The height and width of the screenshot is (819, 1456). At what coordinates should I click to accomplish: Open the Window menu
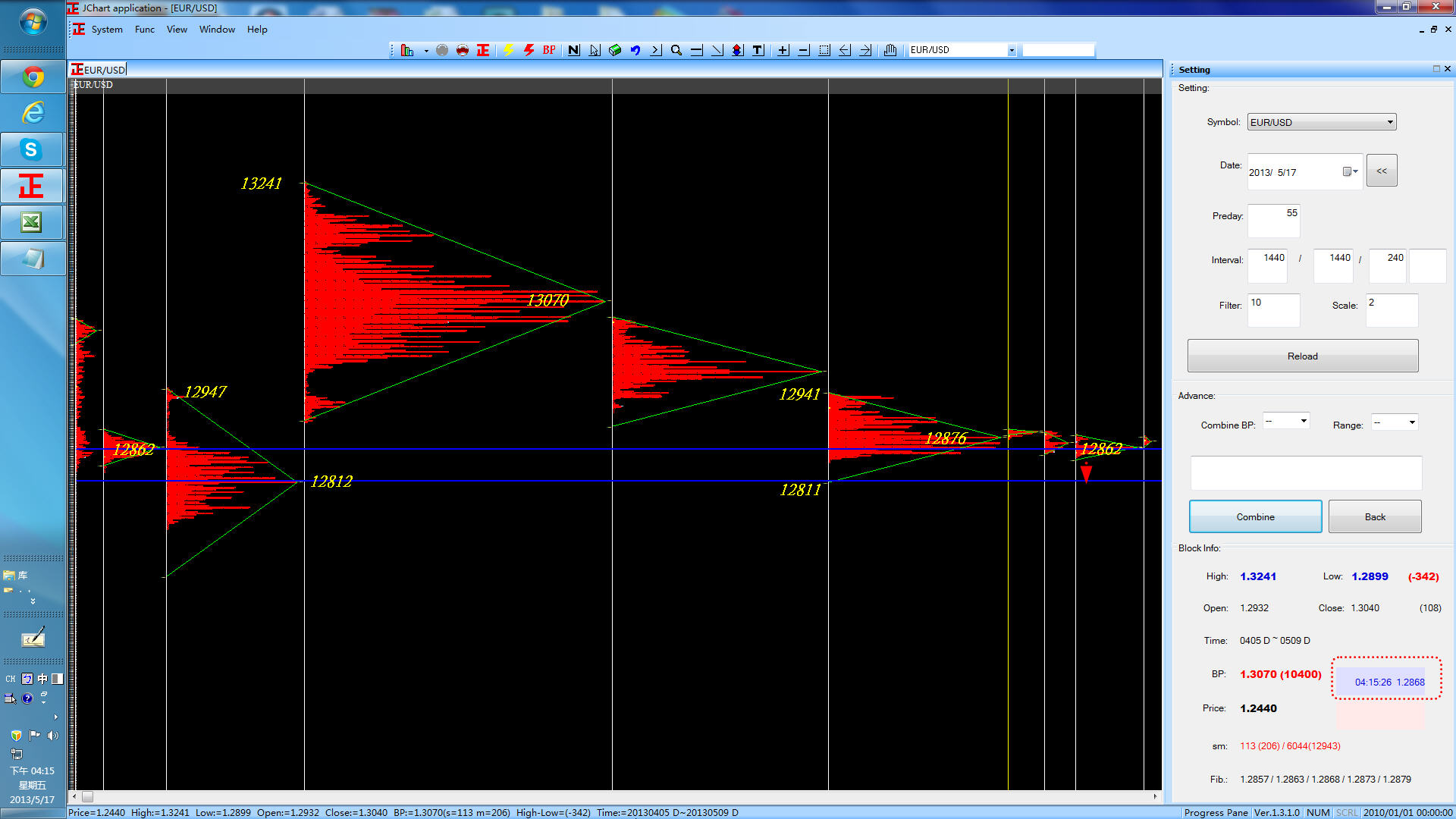[217, 30]
